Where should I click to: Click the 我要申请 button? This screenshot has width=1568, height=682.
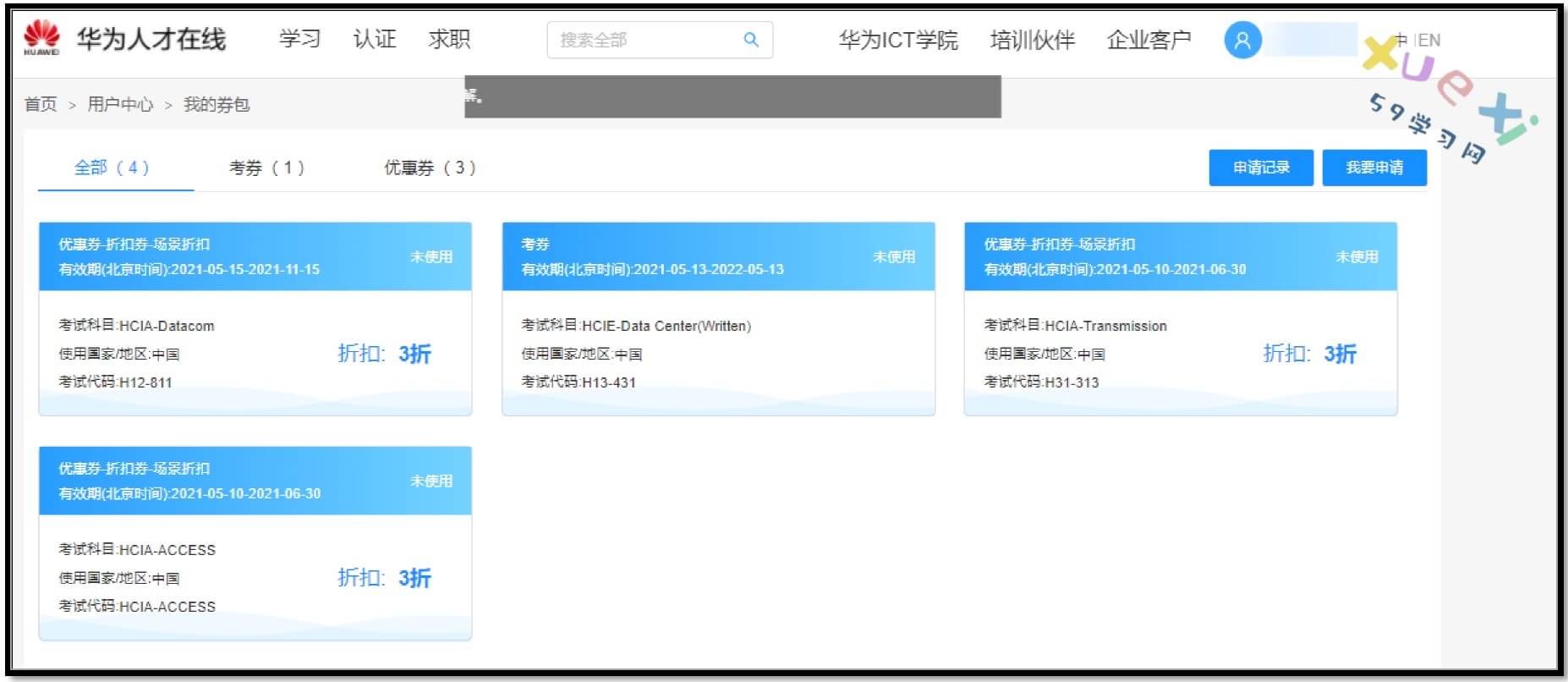coord(1374,168)
